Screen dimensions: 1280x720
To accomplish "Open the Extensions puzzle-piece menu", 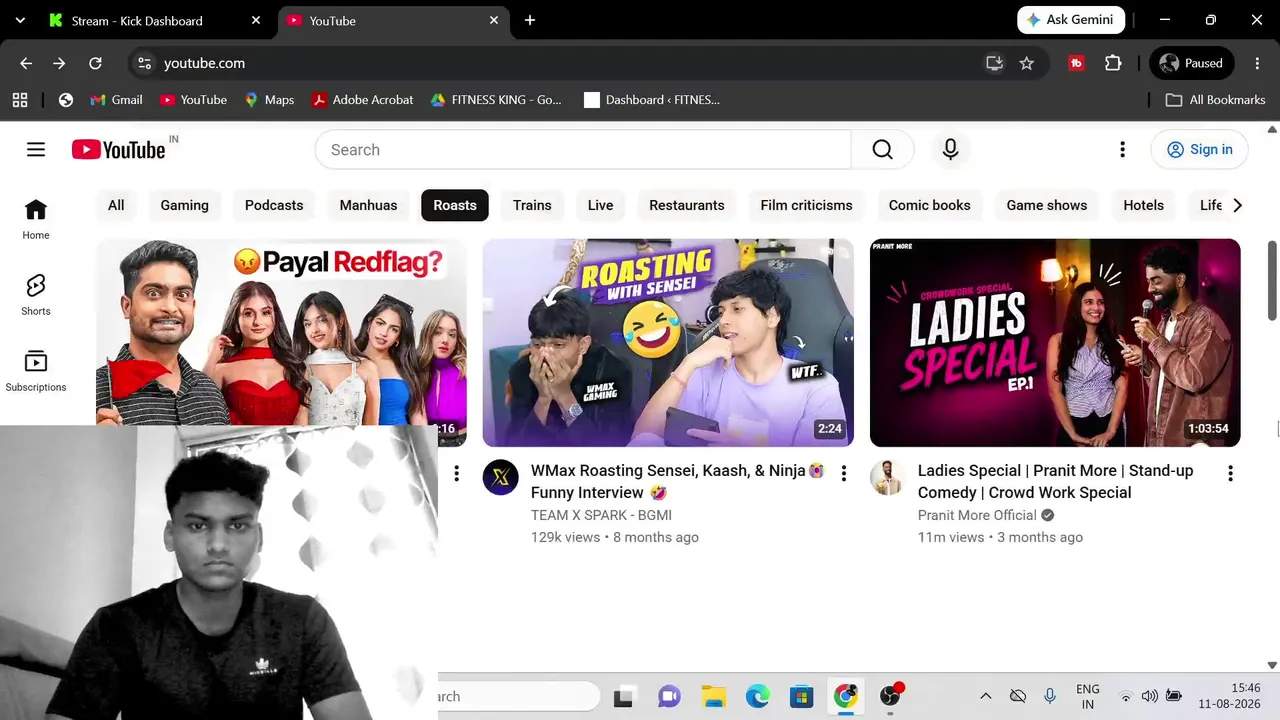I will click(1113, 63).
